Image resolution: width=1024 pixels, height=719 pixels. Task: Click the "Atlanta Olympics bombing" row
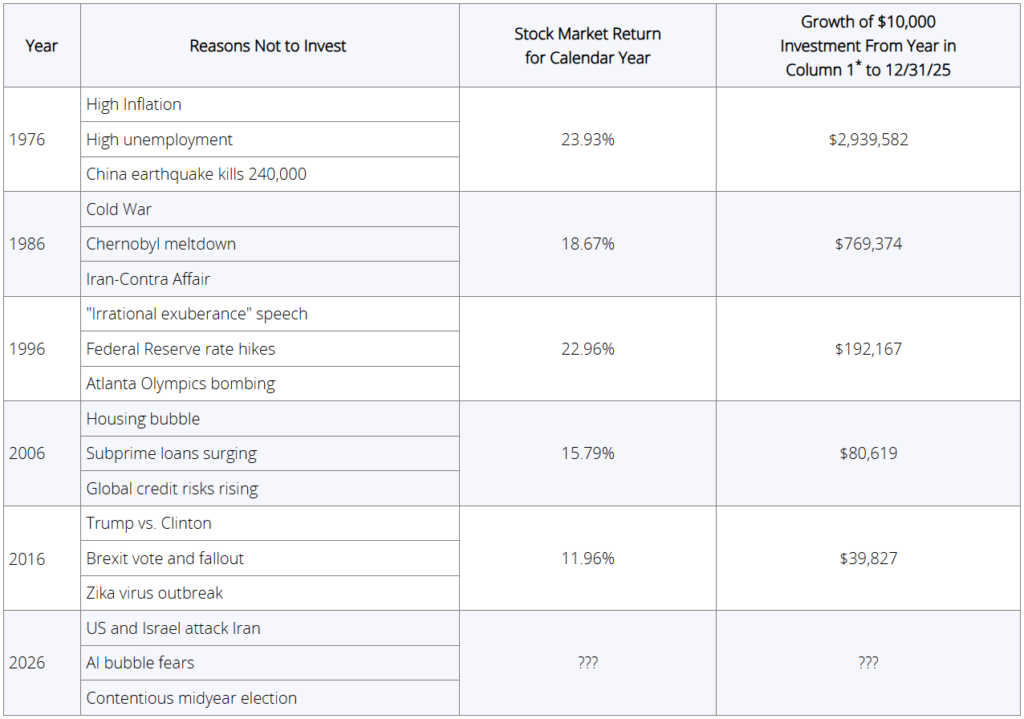[180, 384]
